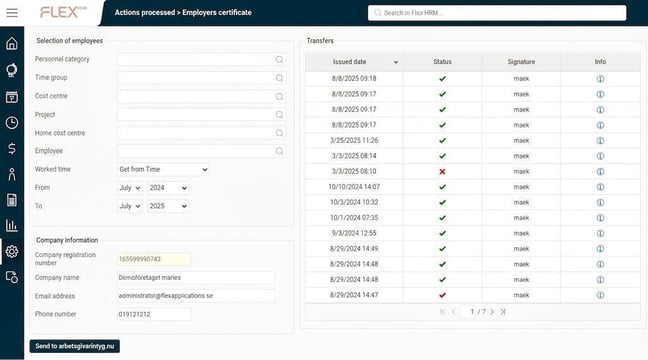This screenshot has width=648, height=360.
Task: Click Home cost centre lookup magnifier
Action: coord(279,133)
